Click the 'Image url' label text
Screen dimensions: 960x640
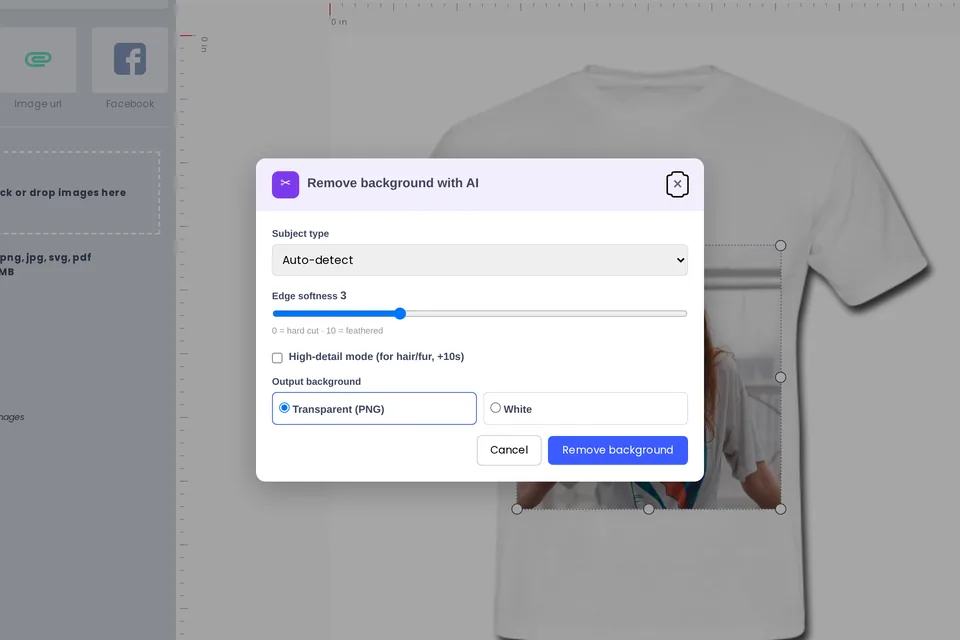[38, 104]
